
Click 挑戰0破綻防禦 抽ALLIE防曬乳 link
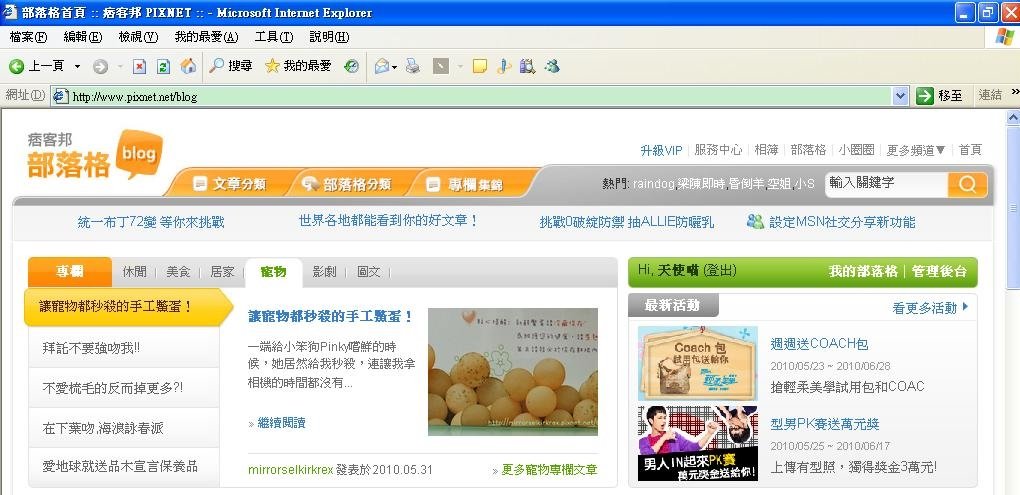[626, 222]
